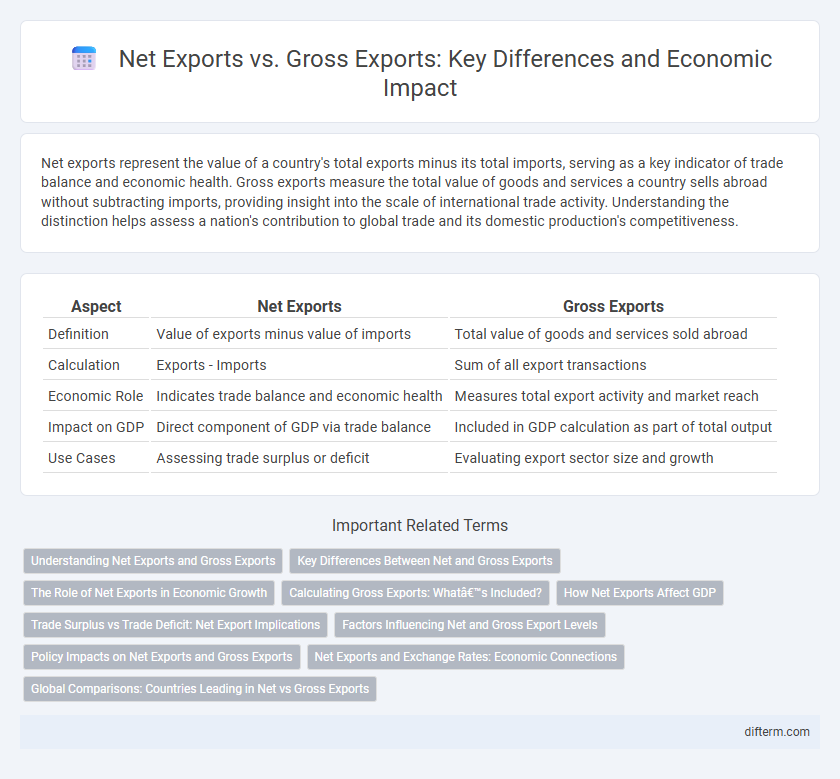The height and width of the screenshot is (779, 840).
Task: Click the calendar grid icon beside the title
Action: (x=84, y=58)
